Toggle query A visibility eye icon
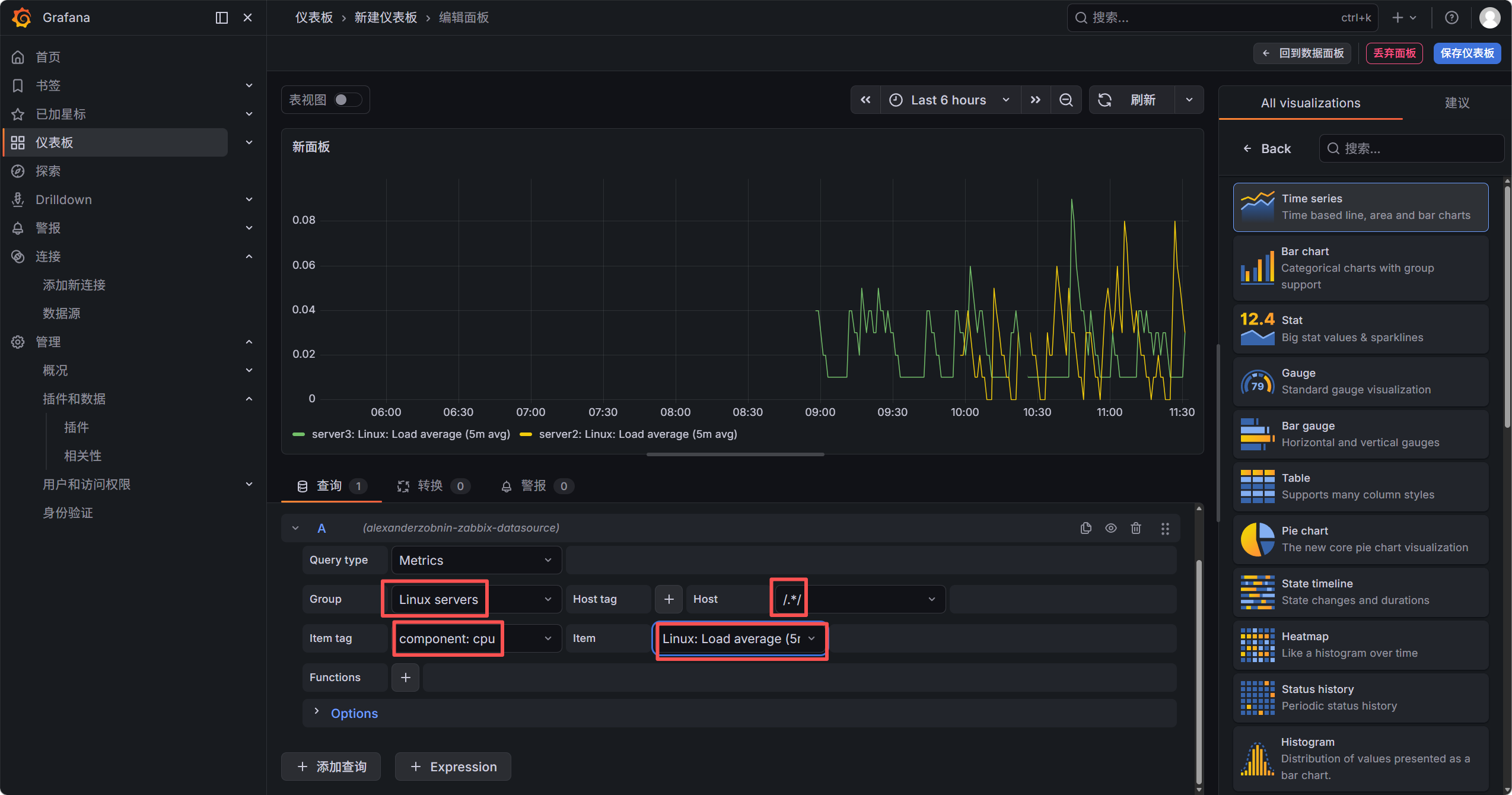 pyautogui.click(x=1111, y=528)
